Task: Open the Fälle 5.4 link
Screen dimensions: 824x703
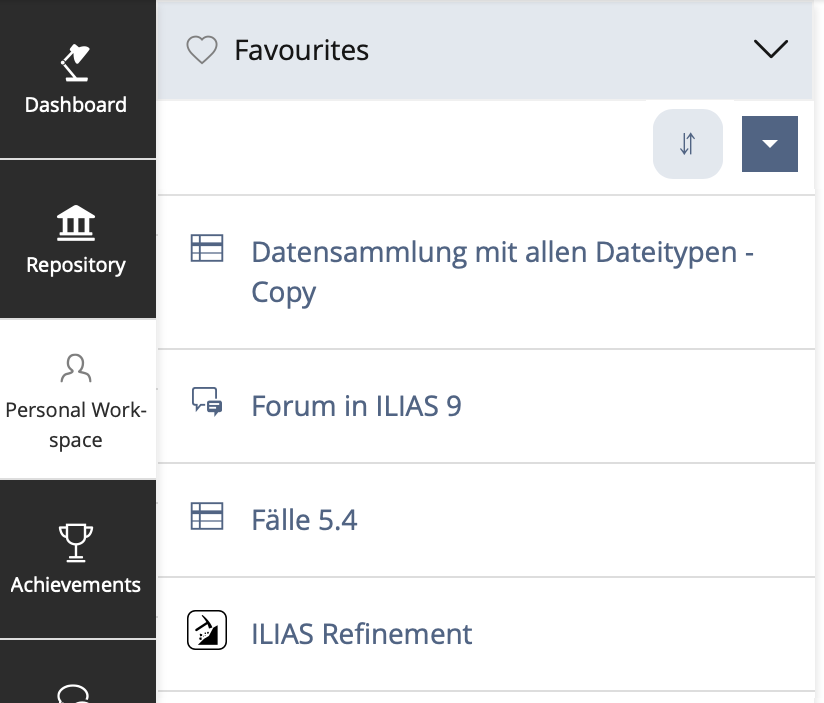Action: point(304,520)
